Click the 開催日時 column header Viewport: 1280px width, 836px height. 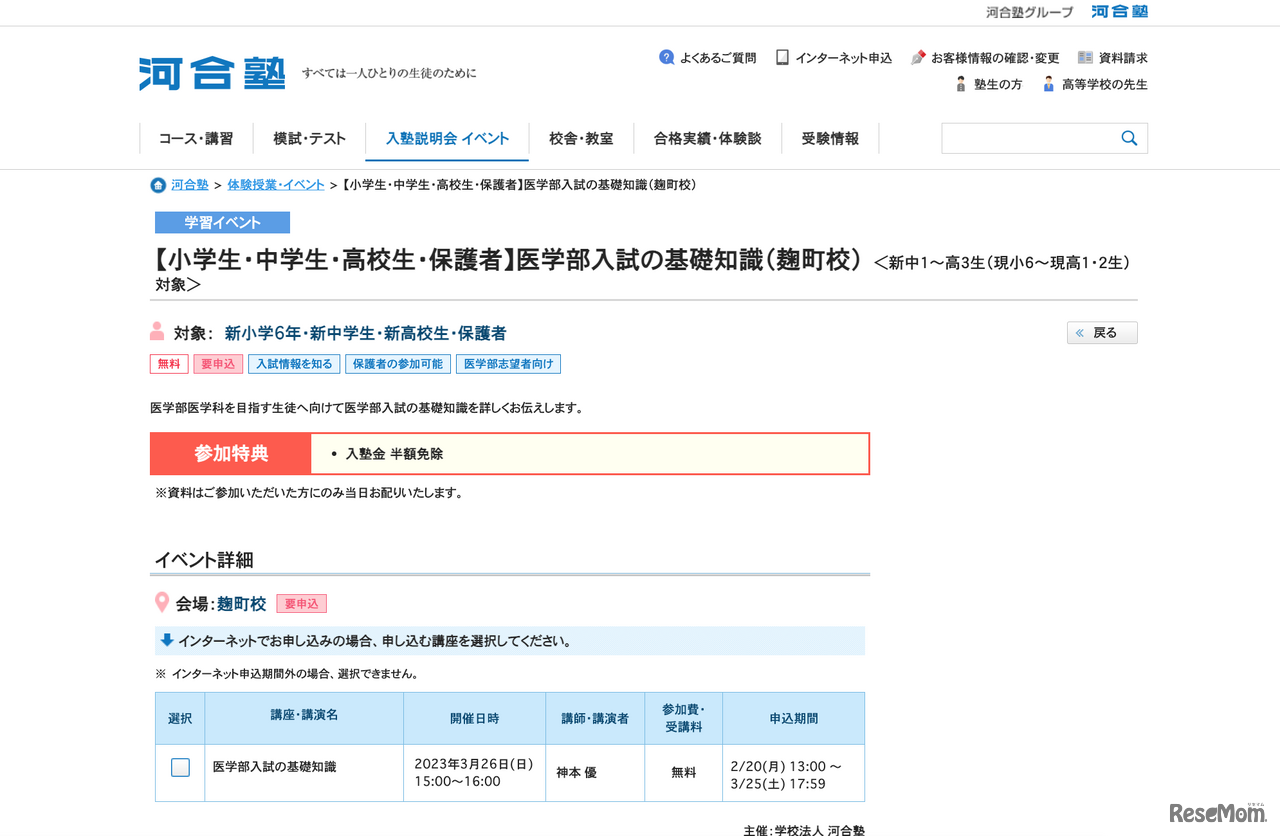click(474, 718)
